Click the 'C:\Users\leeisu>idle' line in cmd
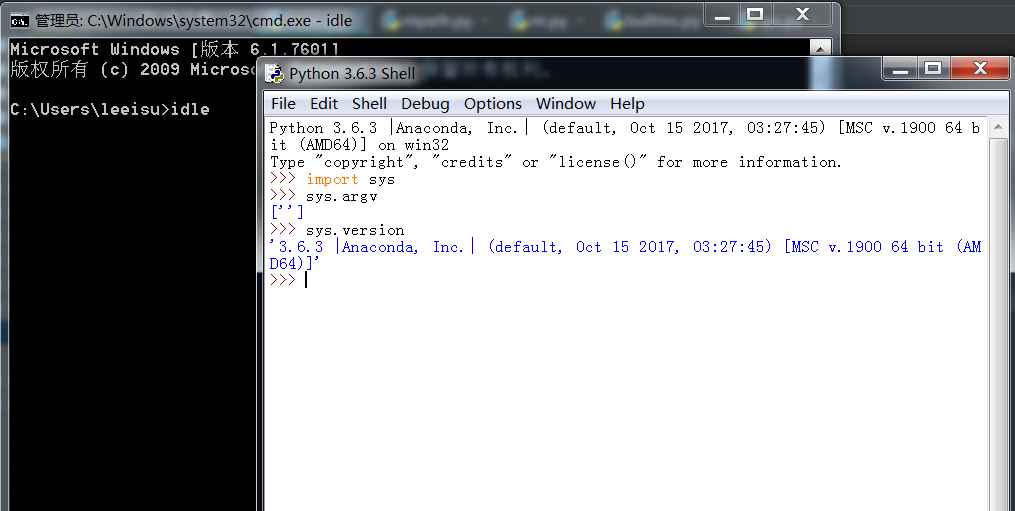 tap(109, 109)
